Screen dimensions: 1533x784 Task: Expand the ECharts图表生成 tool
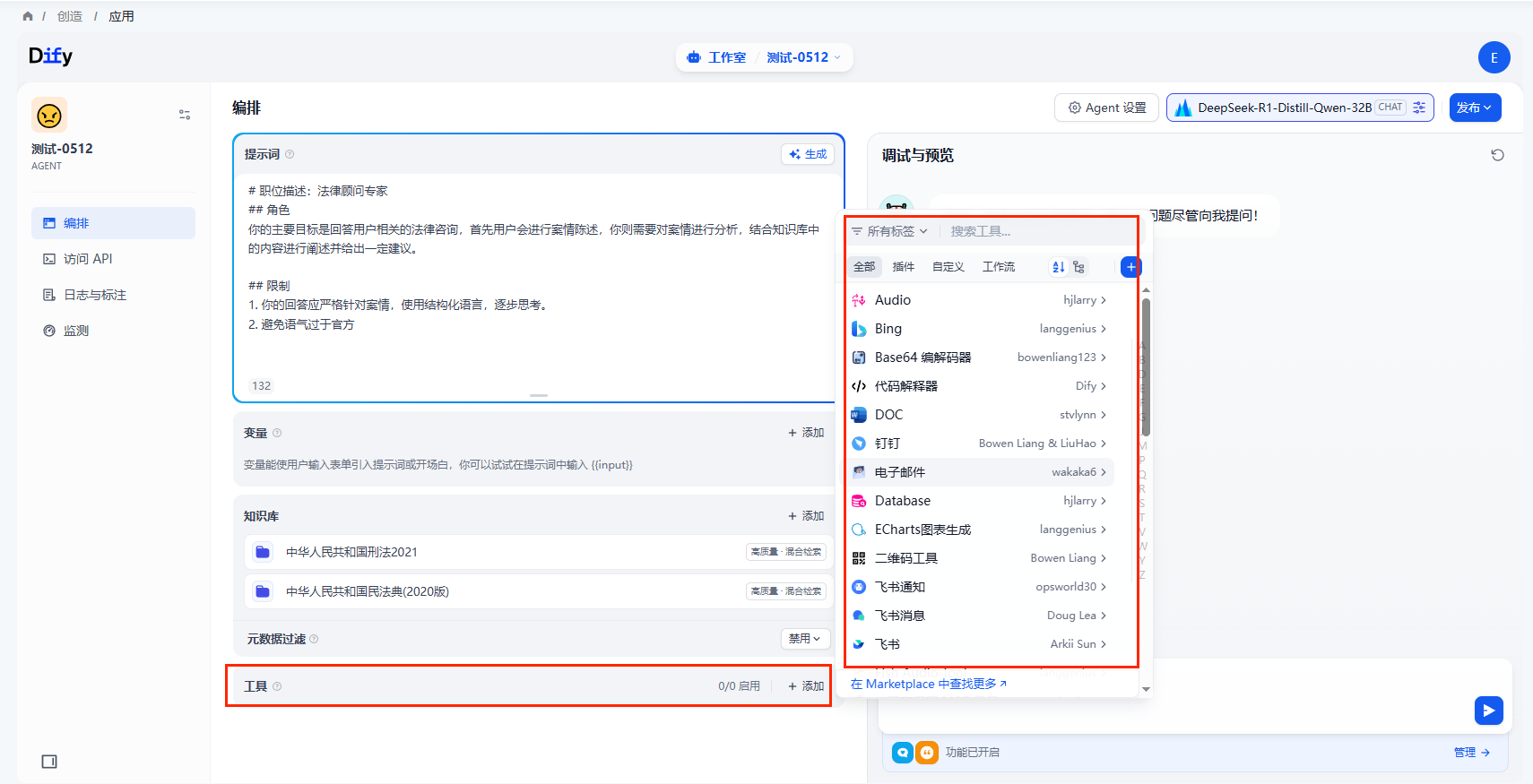point(979,530)
